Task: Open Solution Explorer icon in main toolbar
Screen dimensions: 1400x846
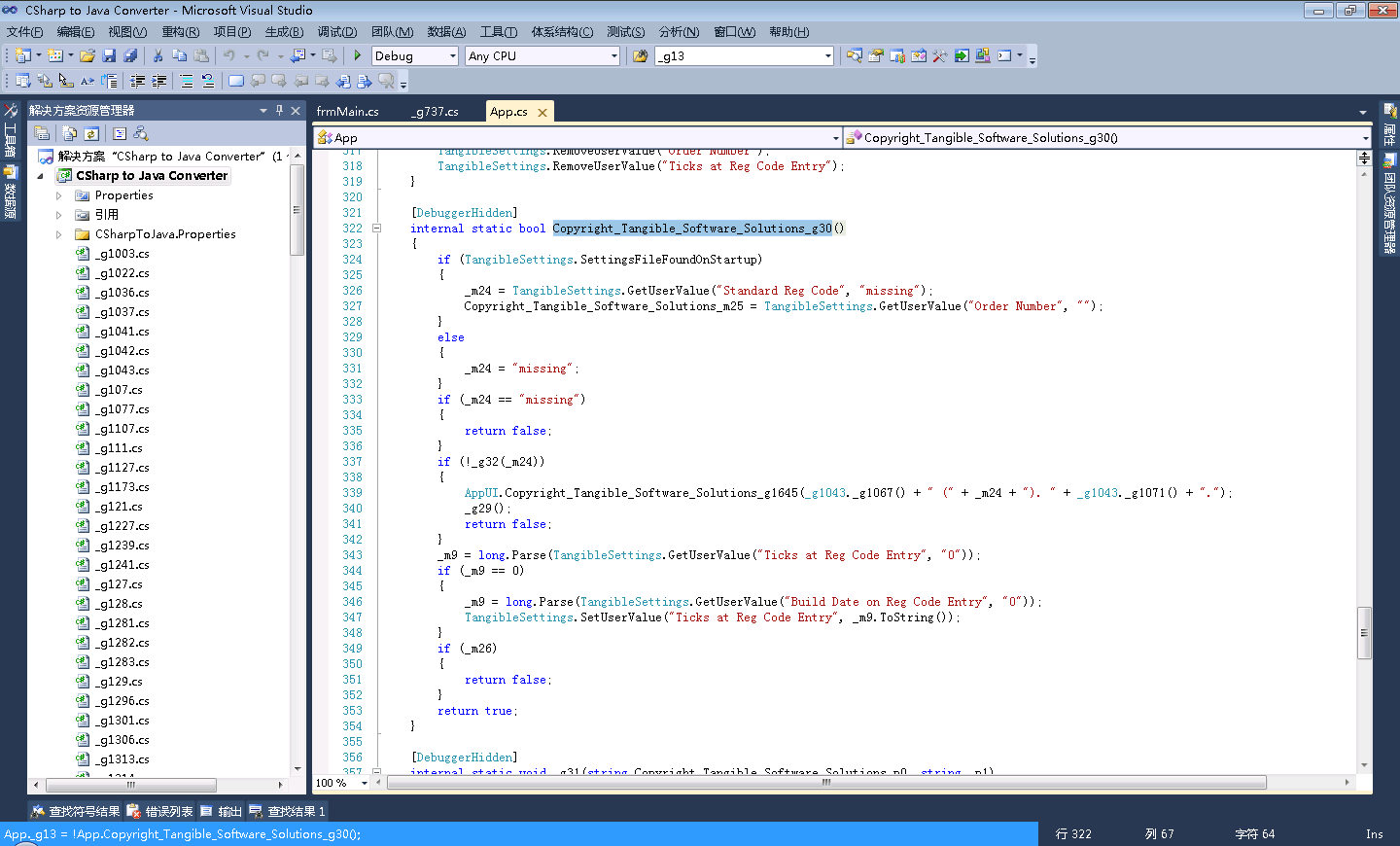Action: coord(855,56)
